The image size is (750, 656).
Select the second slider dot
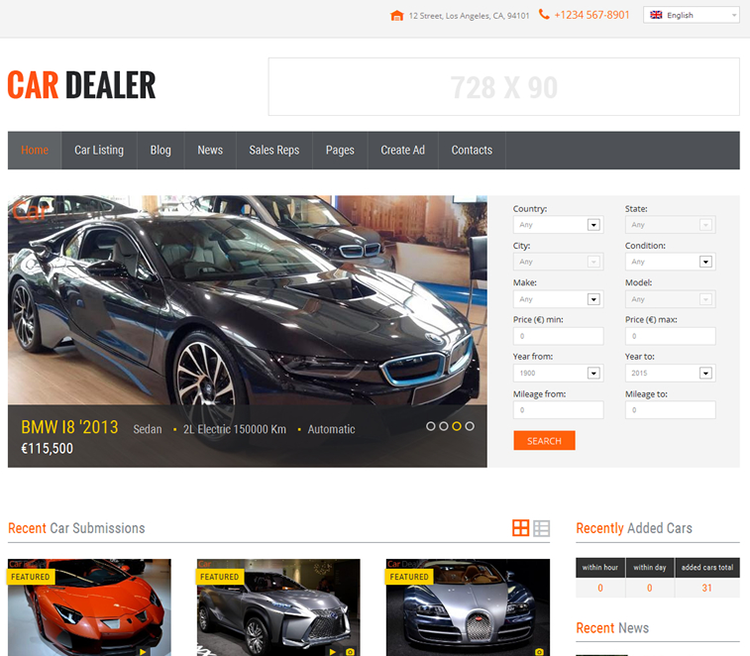click(x=443, y=426)
